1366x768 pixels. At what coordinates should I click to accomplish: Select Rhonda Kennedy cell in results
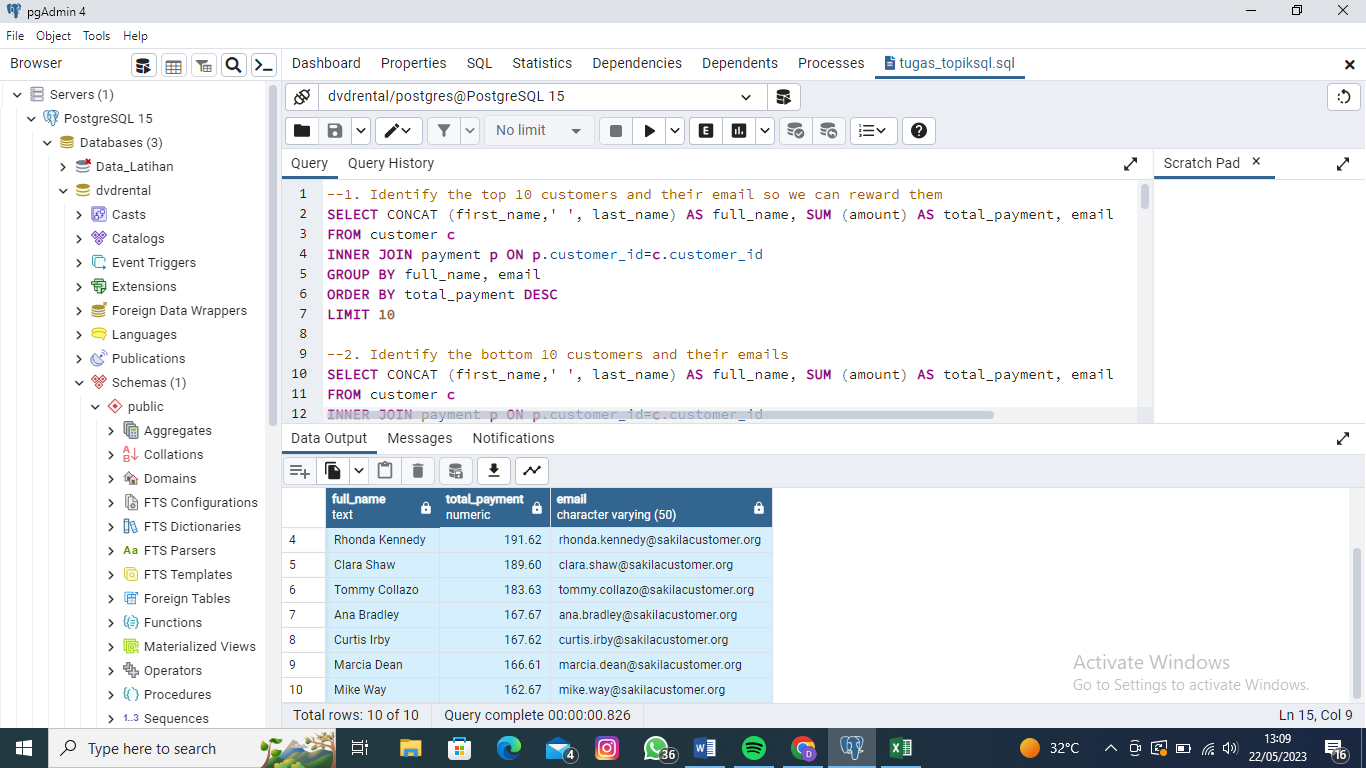(380, 540)
